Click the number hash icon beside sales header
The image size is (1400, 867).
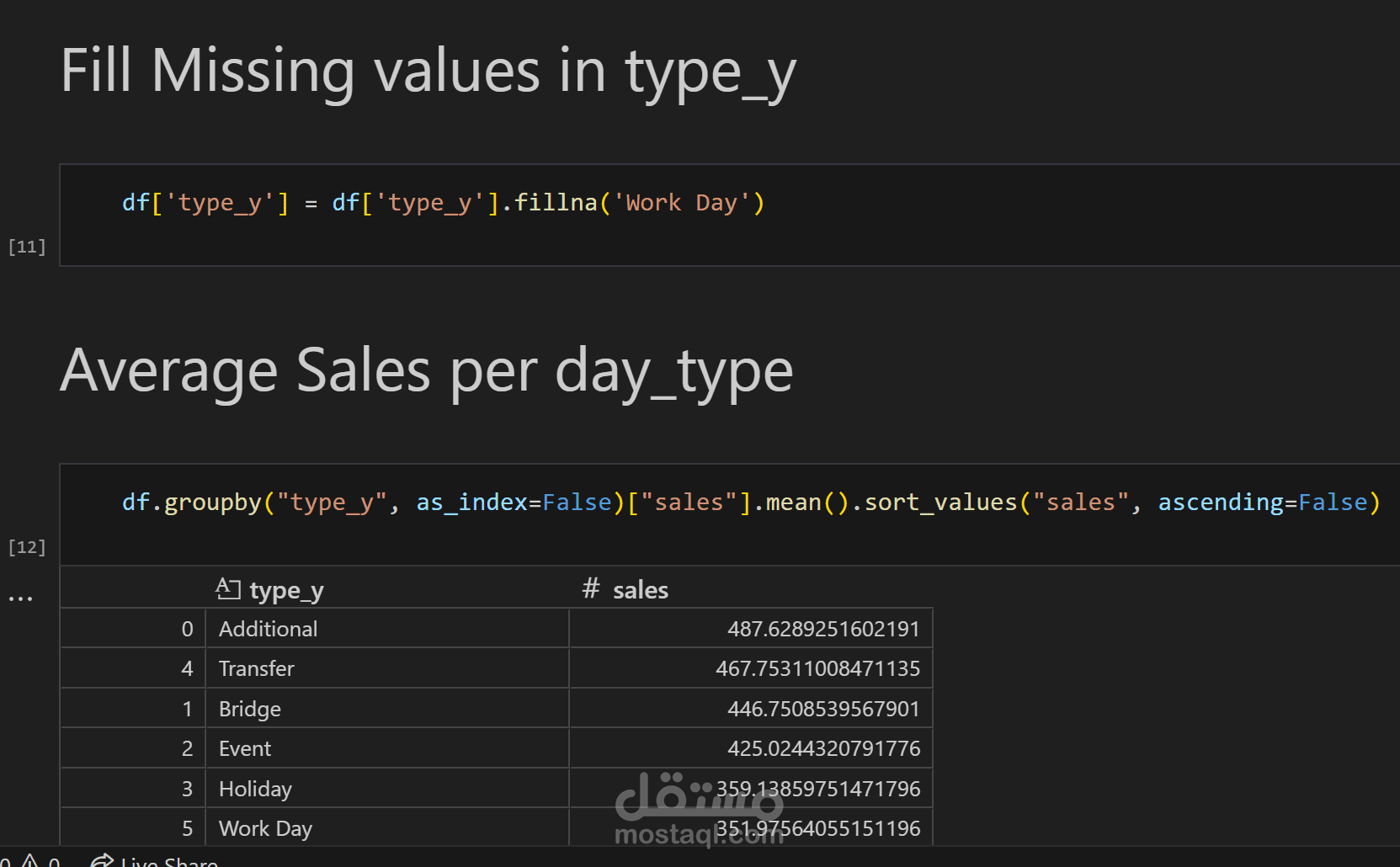click(591, 588)
